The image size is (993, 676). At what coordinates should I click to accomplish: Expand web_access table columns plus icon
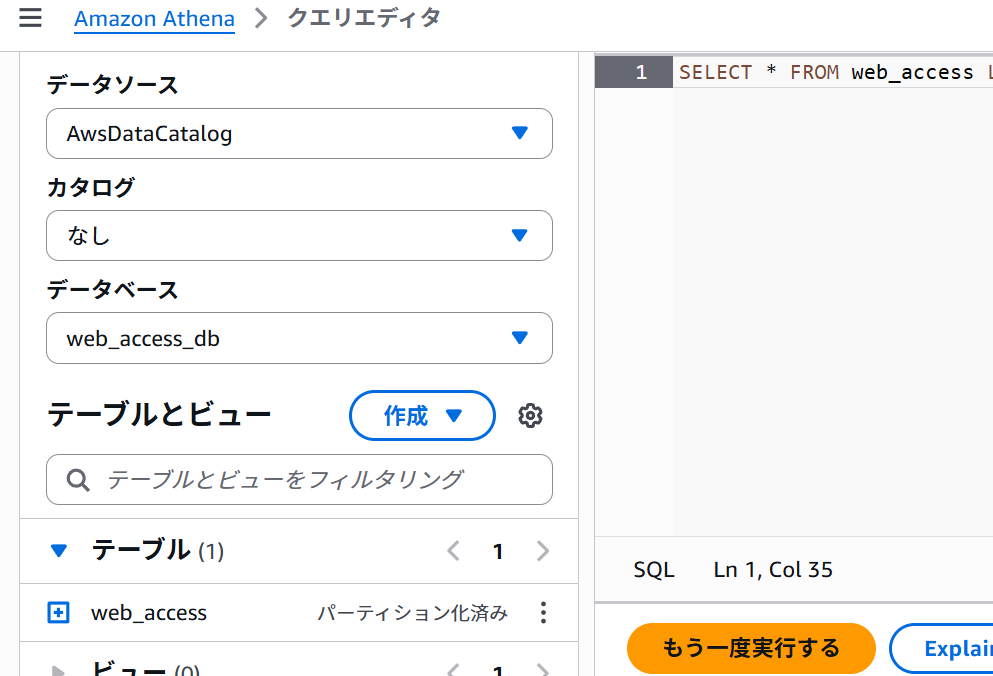pos(58,613)
